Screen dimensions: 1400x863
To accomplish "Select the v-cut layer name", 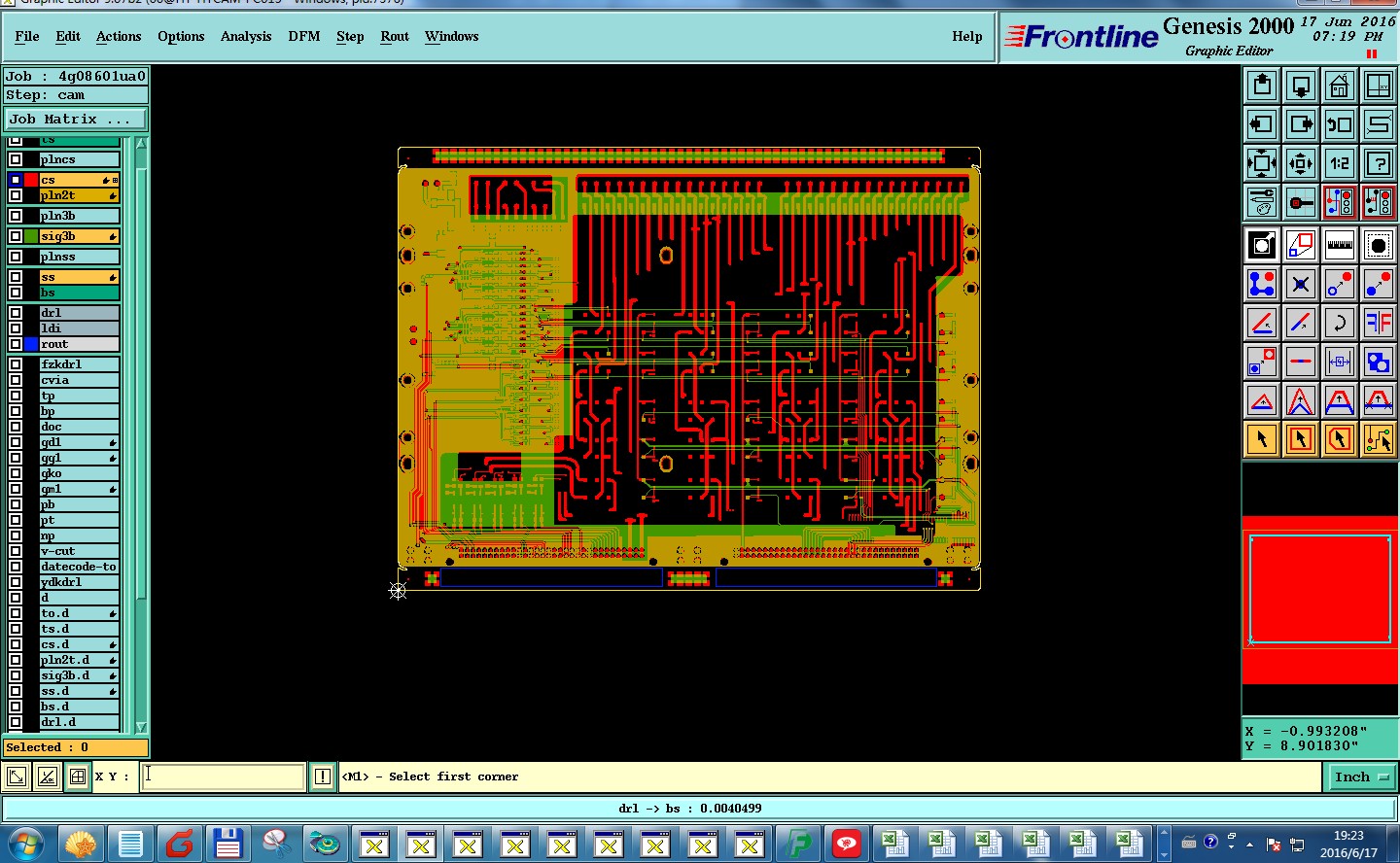I will [79, 551].
